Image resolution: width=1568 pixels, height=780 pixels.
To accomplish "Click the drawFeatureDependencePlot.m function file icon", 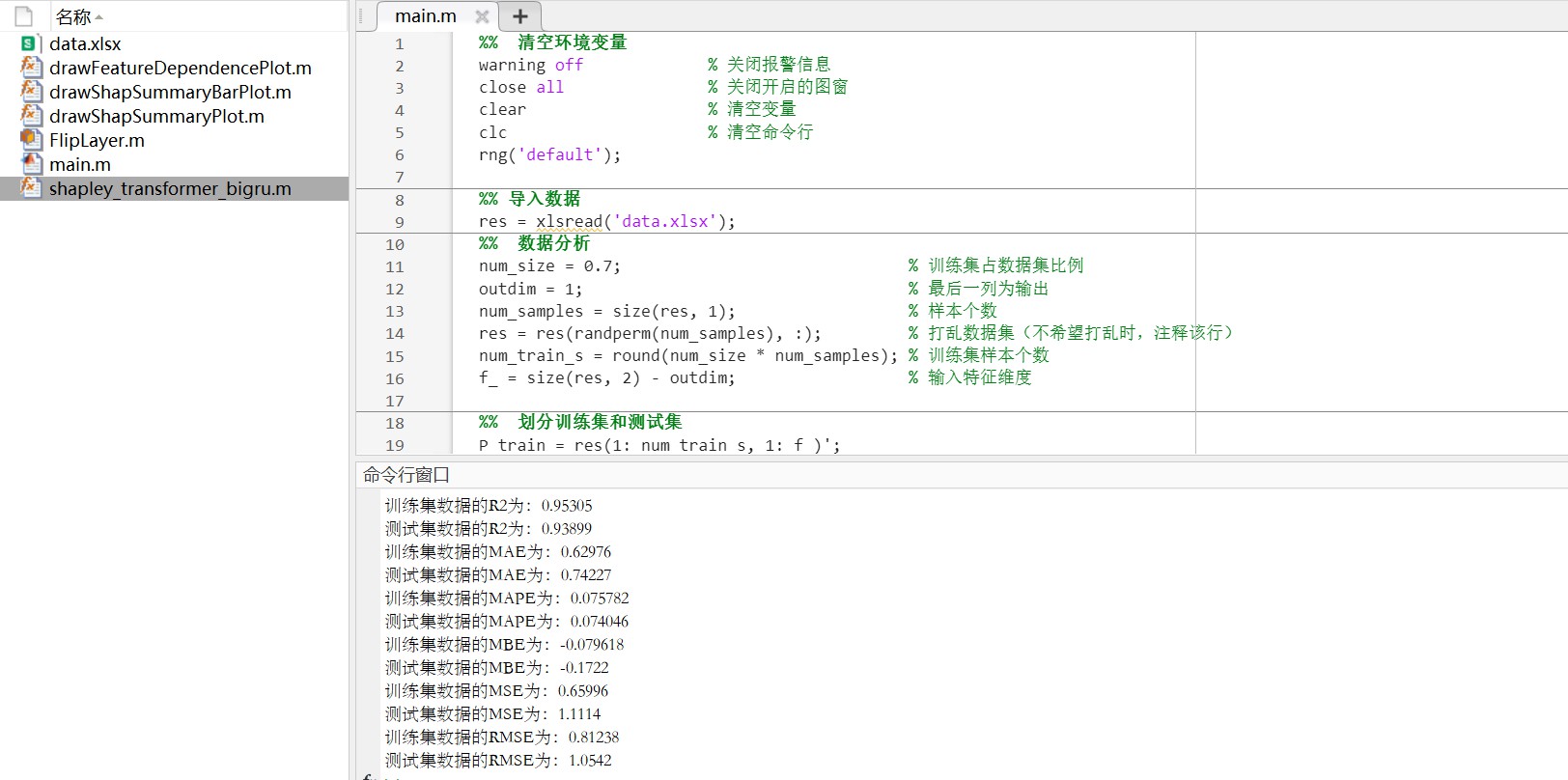I will [x=31, y=68].
